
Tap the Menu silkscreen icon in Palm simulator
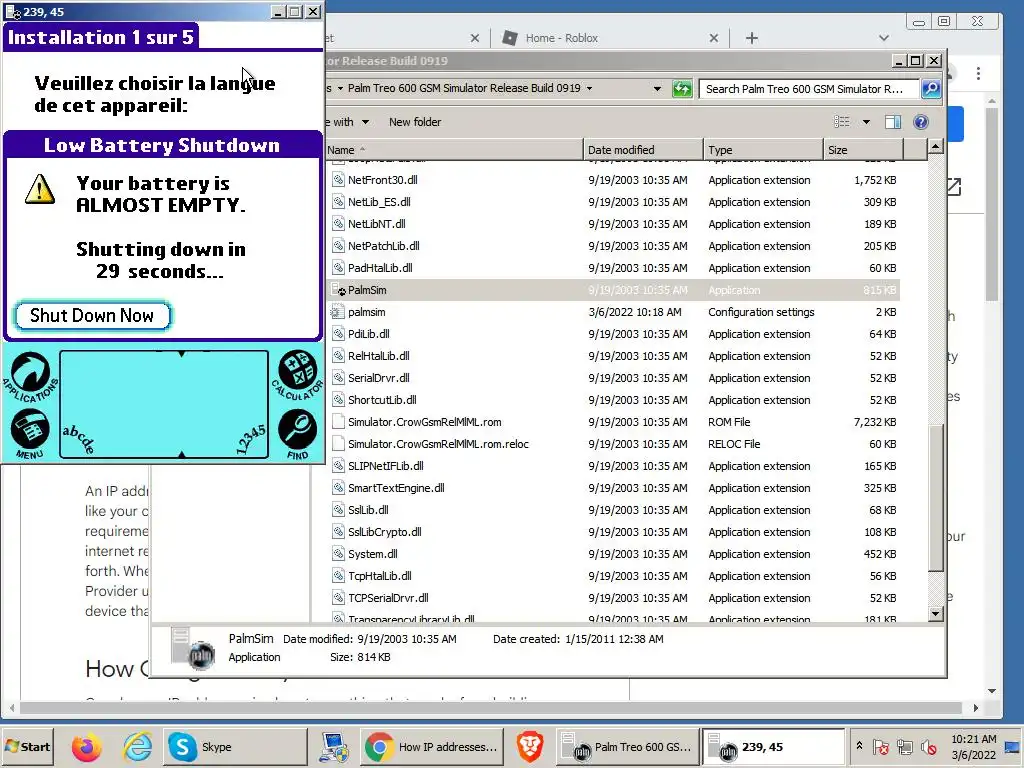pyautogui.click(x=30, y=433)
